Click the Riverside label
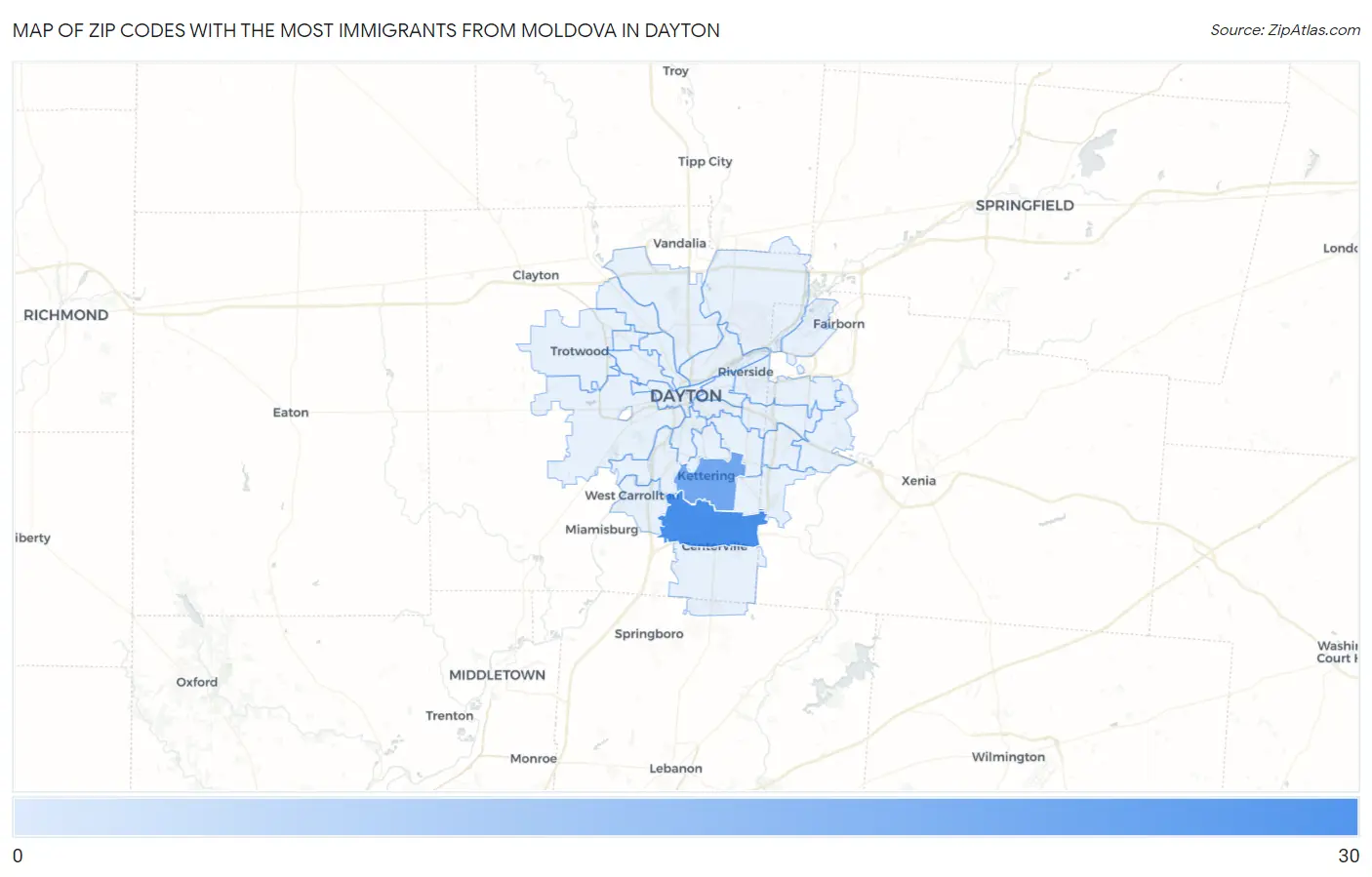Viewport: 1372px width, 877px height. tap(746, 372)
